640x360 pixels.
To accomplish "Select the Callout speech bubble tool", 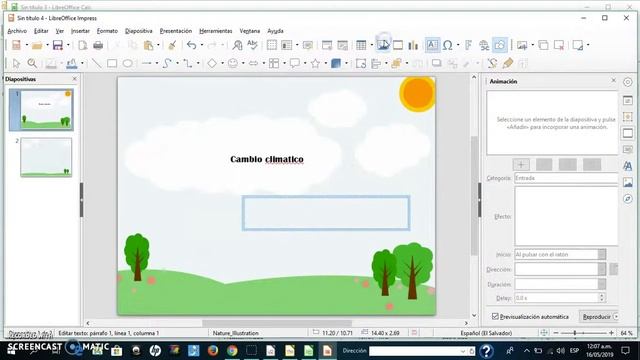I will point(295,63).
